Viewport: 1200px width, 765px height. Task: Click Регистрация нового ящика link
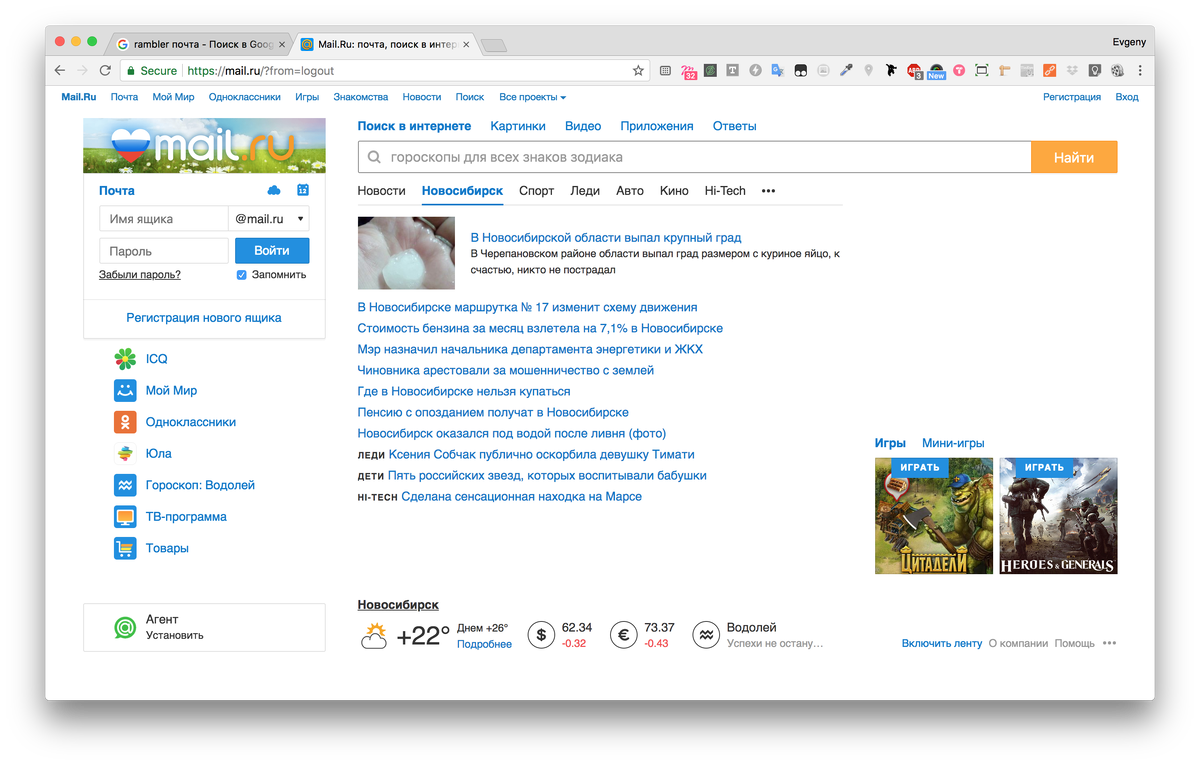pos(204,318)
